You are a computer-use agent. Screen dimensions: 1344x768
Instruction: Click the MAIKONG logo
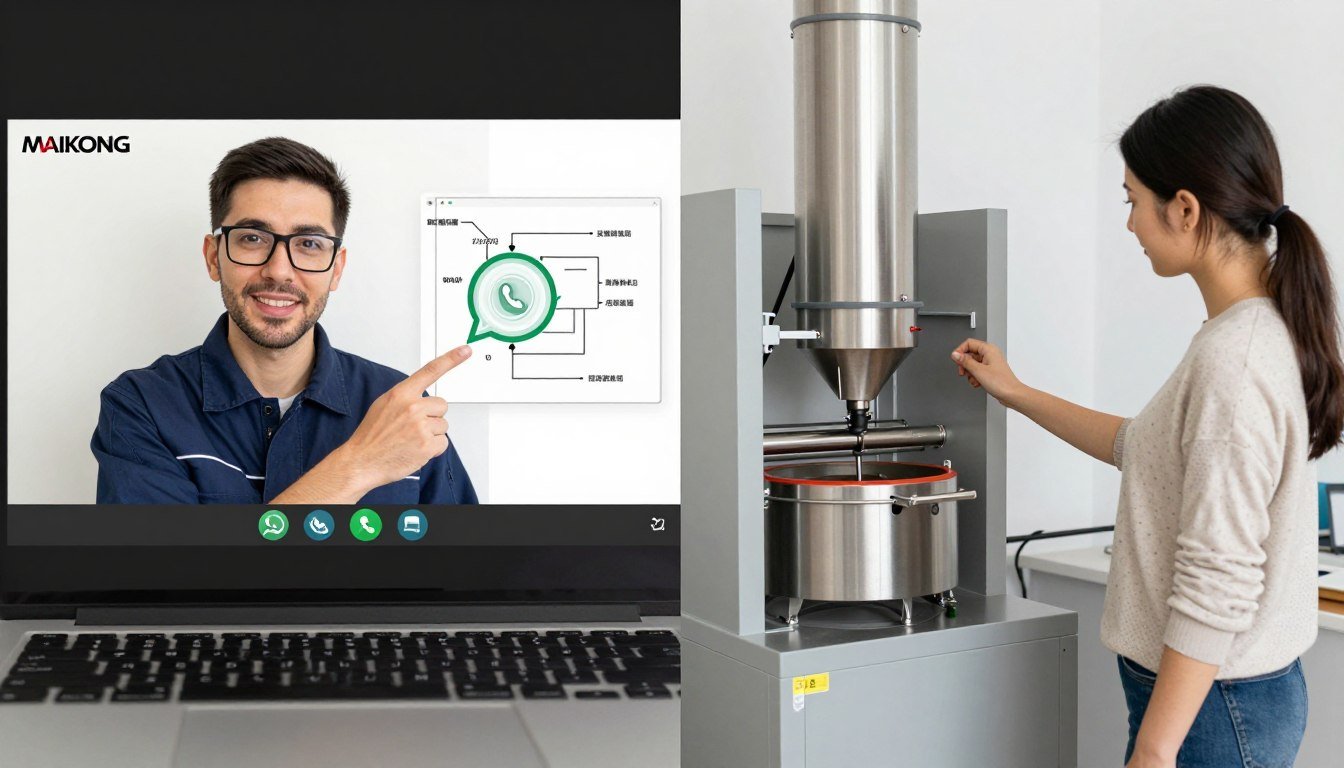tap(76, 145)
